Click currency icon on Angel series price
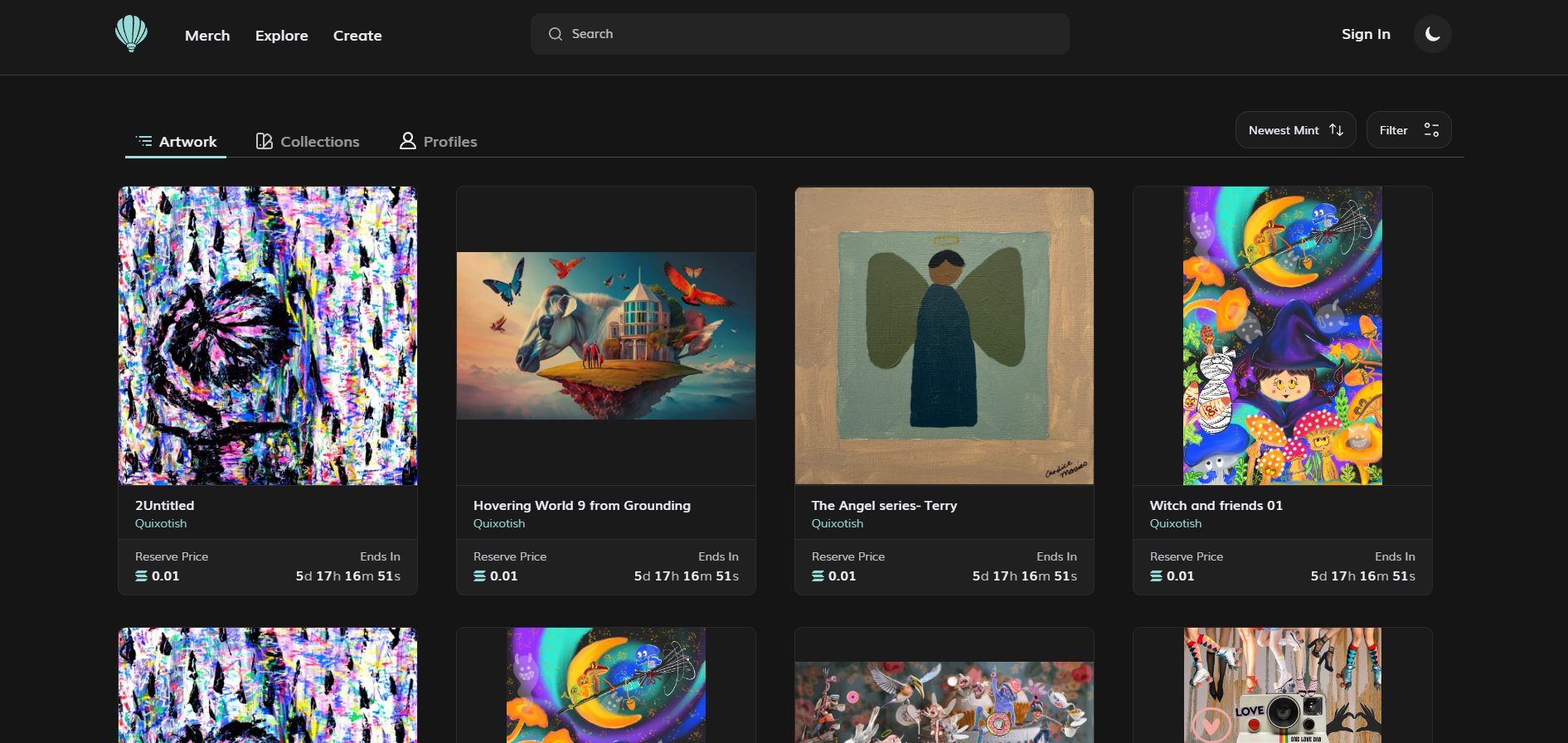Viewport: 1568px width, 743px height. 818,576
